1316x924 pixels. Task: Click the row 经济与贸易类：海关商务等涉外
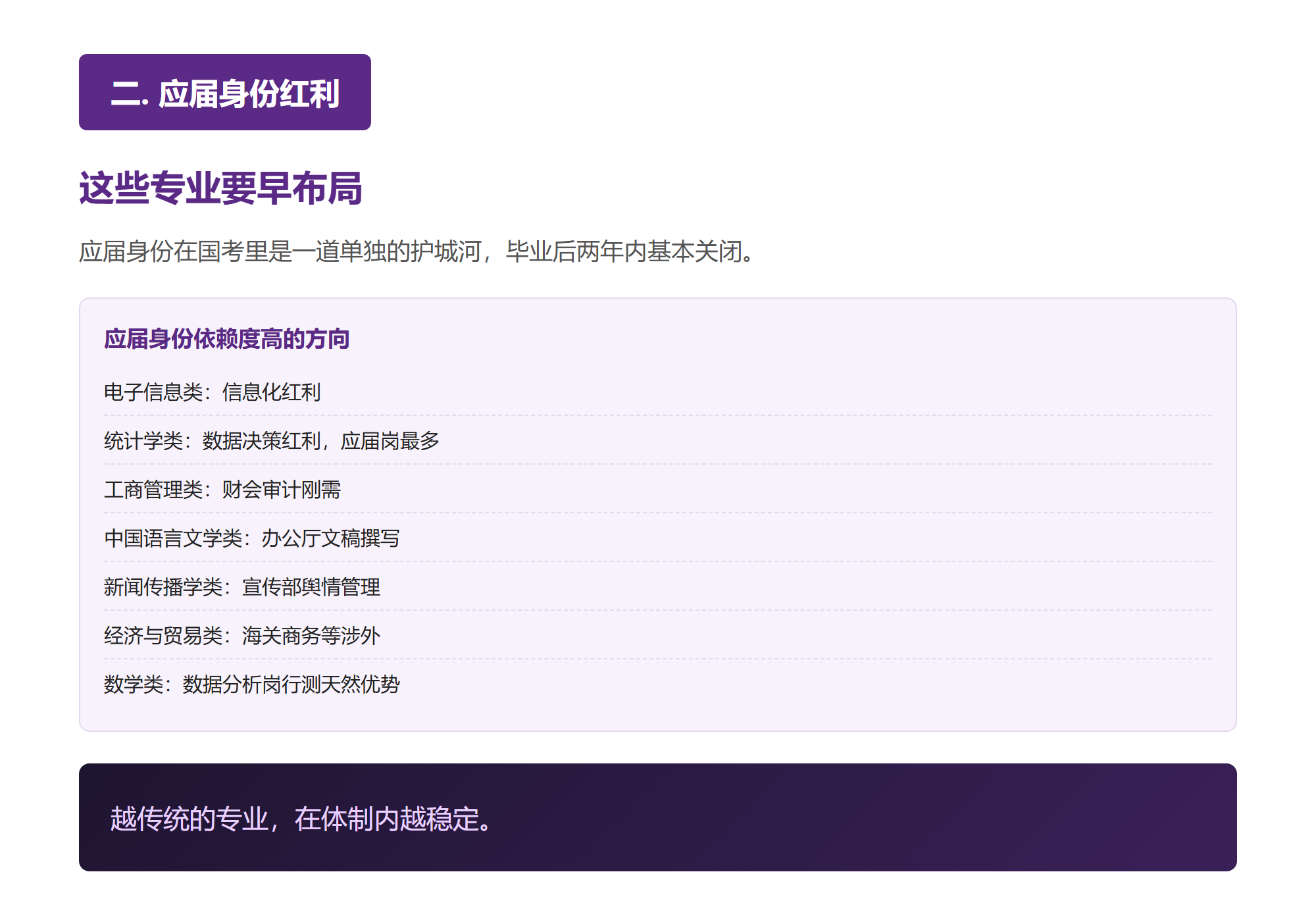point(658,636)
